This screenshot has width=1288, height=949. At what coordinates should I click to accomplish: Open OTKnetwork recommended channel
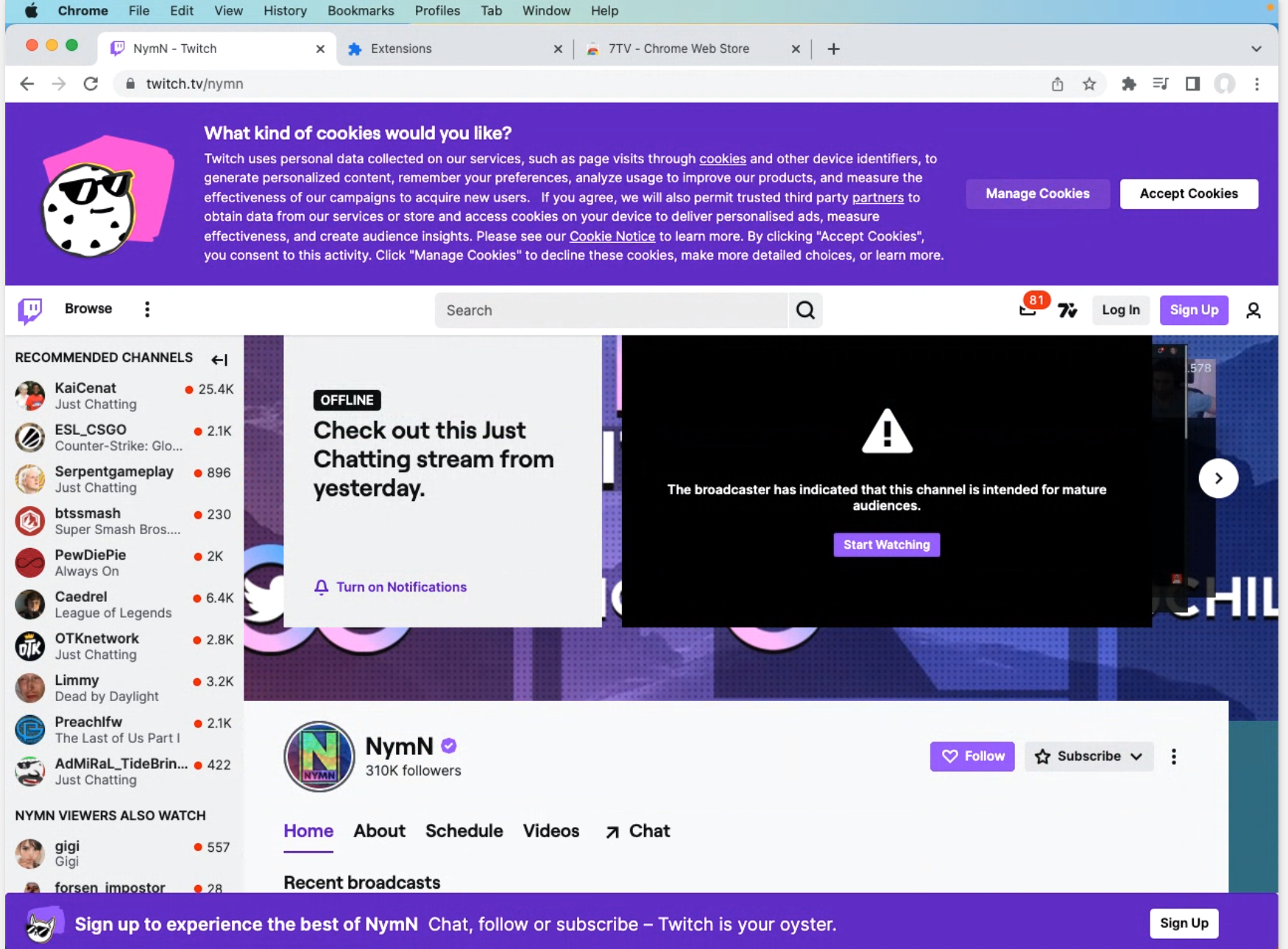tap(124, 647)
